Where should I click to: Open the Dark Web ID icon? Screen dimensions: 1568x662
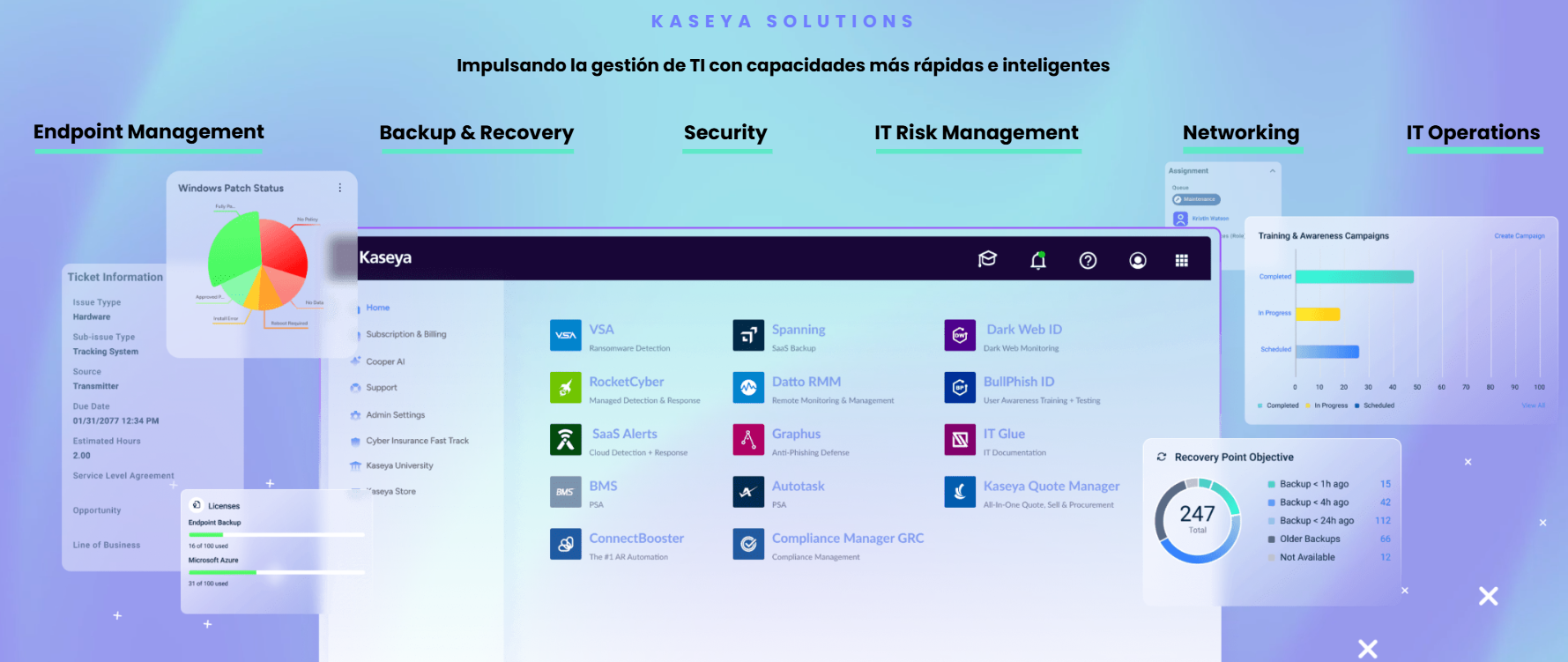click(959, 336)
